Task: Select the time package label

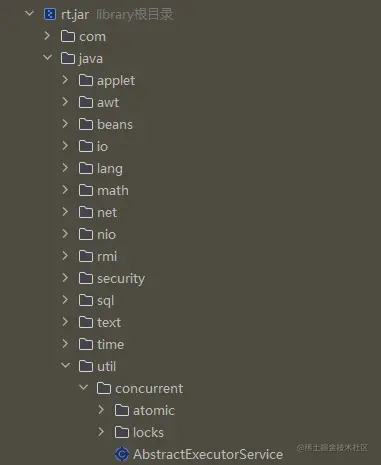Action: [110, 344]
